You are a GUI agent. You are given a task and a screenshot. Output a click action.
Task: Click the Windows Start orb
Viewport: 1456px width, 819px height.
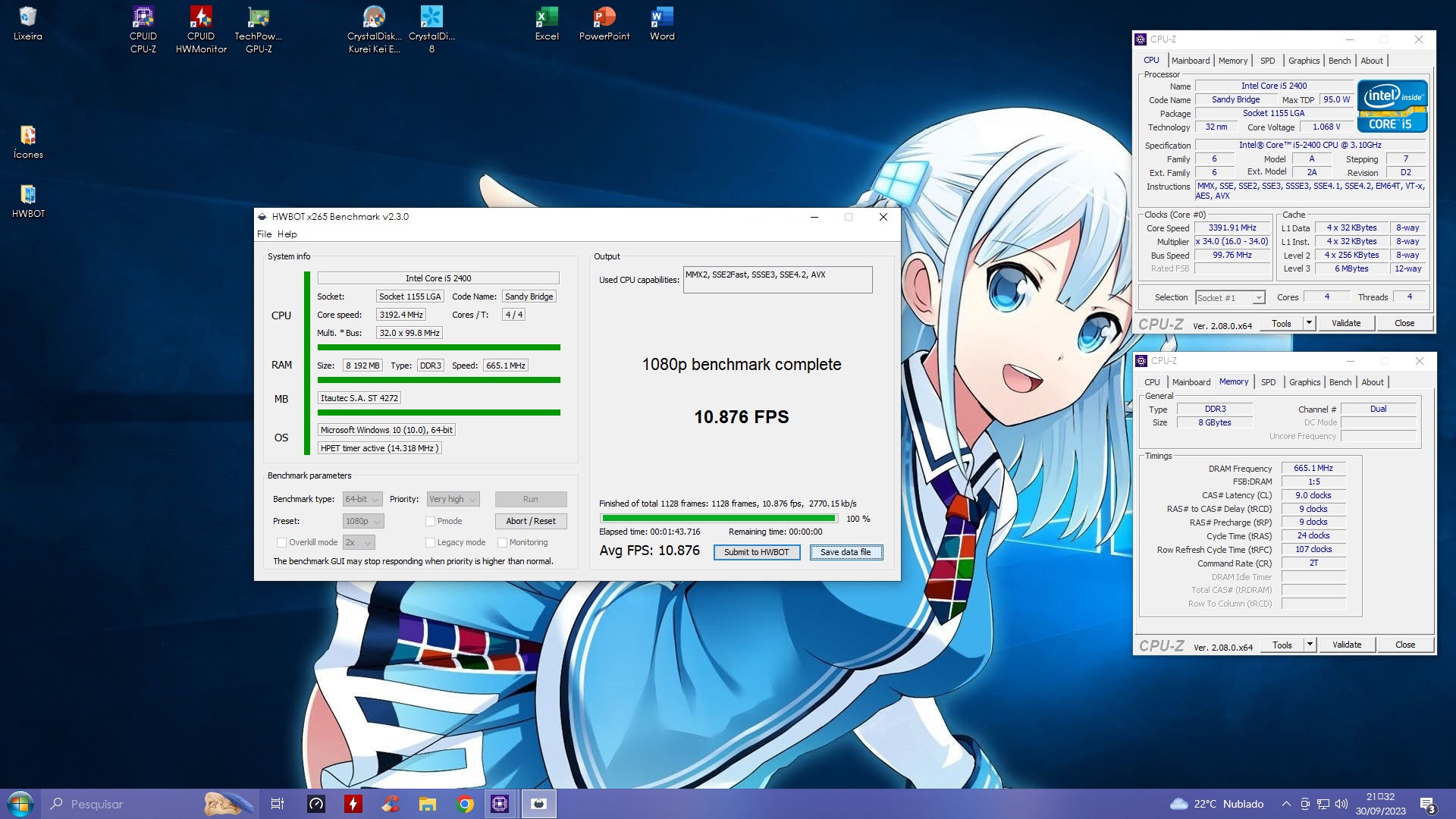[x=20, y=804]
